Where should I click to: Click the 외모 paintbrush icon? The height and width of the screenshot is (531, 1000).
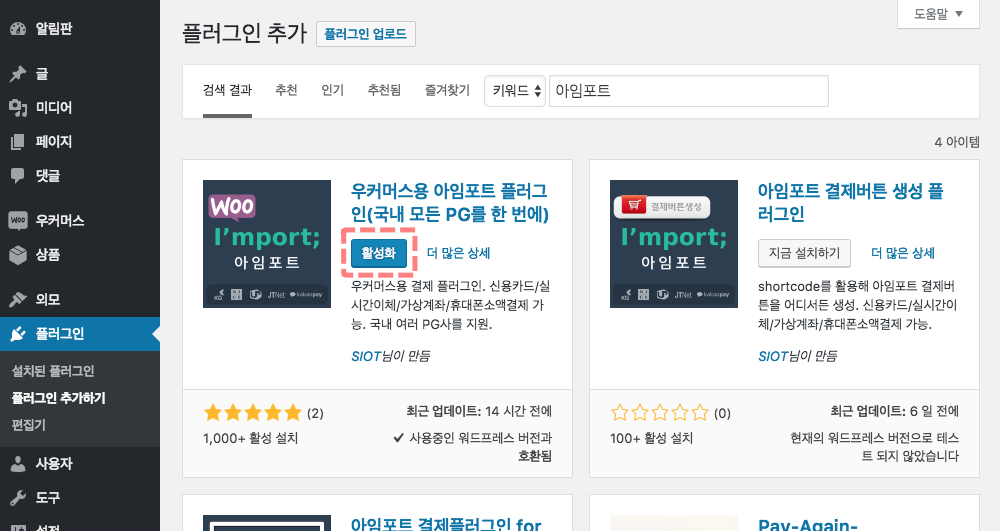pyautogui.click(x=18, y=299)
